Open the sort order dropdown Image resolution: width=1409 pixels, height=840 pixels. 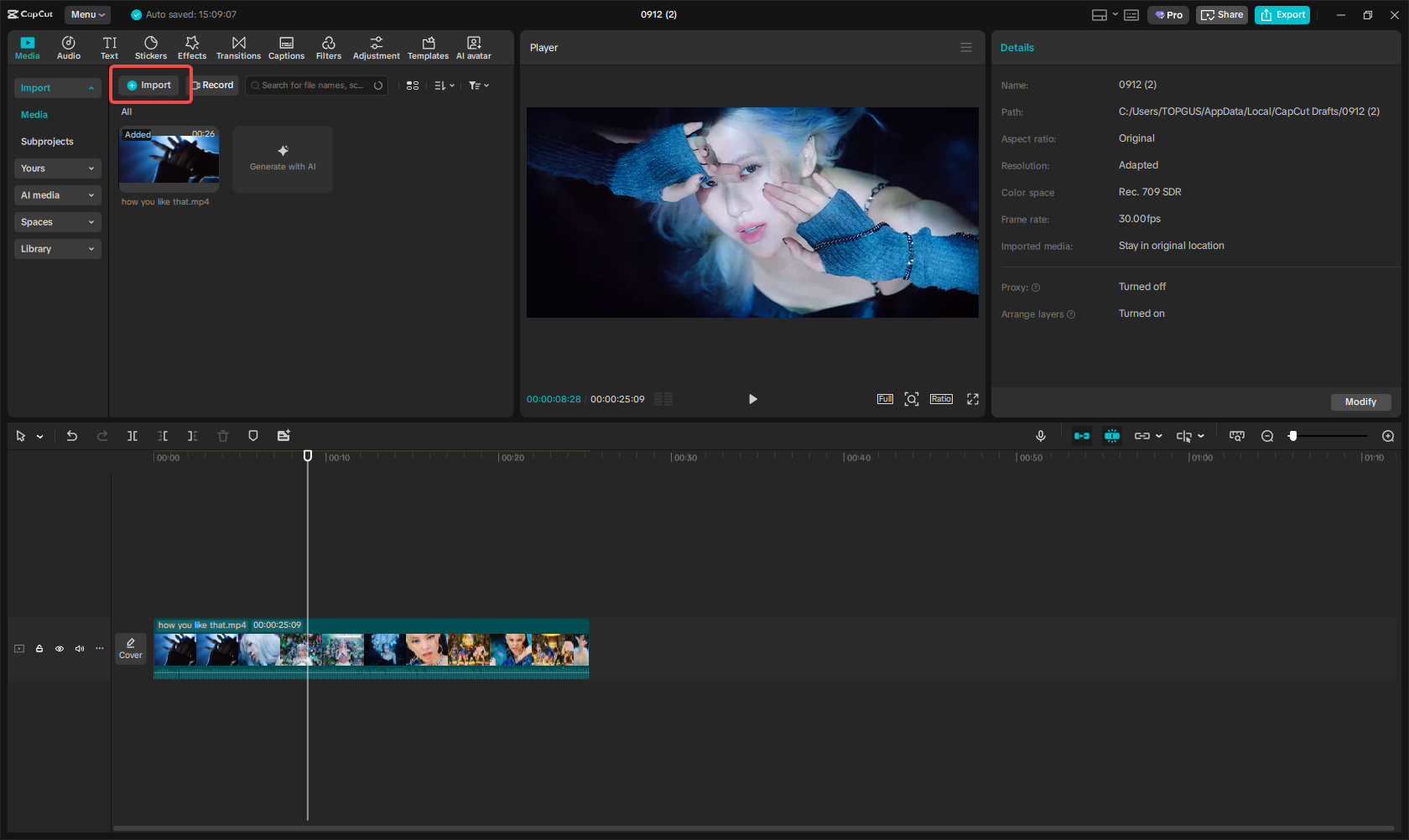445,85
